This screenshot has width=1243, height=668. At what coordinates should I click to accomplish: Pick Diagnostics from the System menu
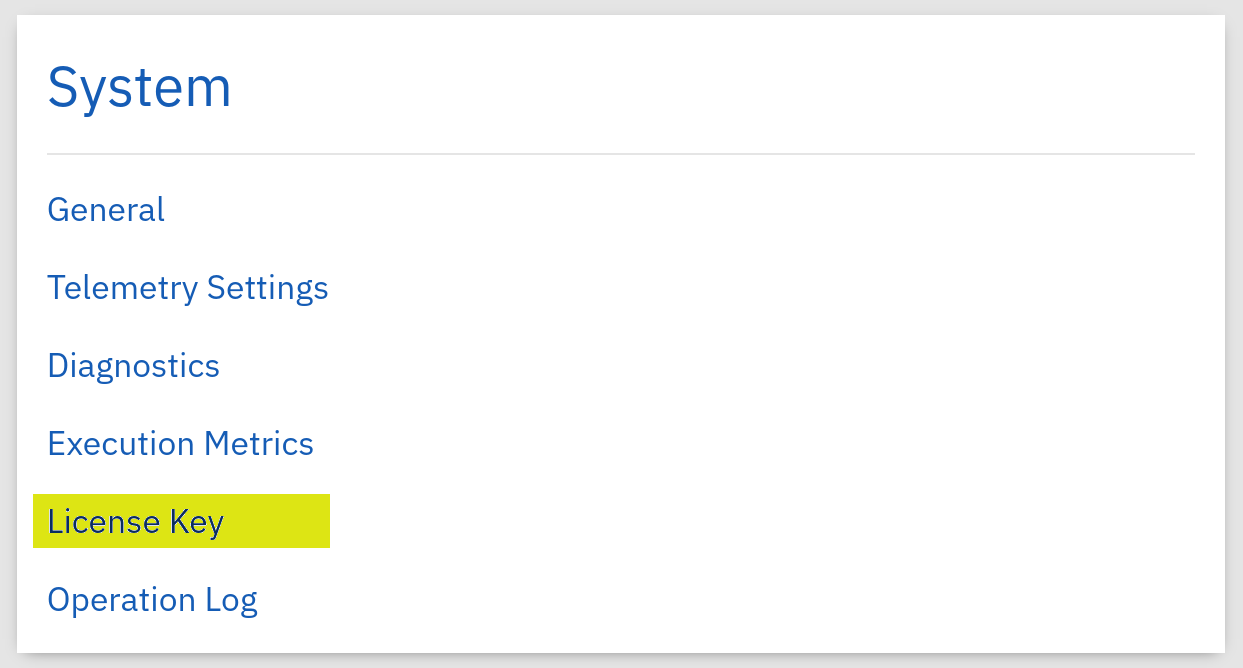tap(133, 366)
